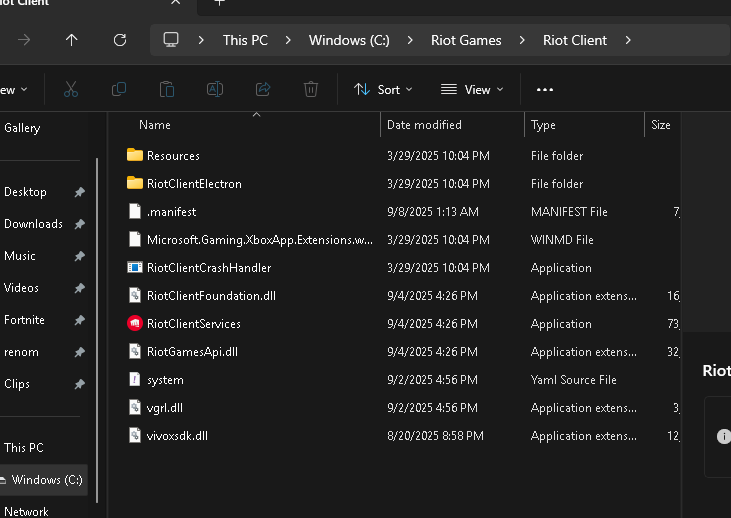Click the pin icon next to Fortnite
731x518 pixels.
(80, 320)
